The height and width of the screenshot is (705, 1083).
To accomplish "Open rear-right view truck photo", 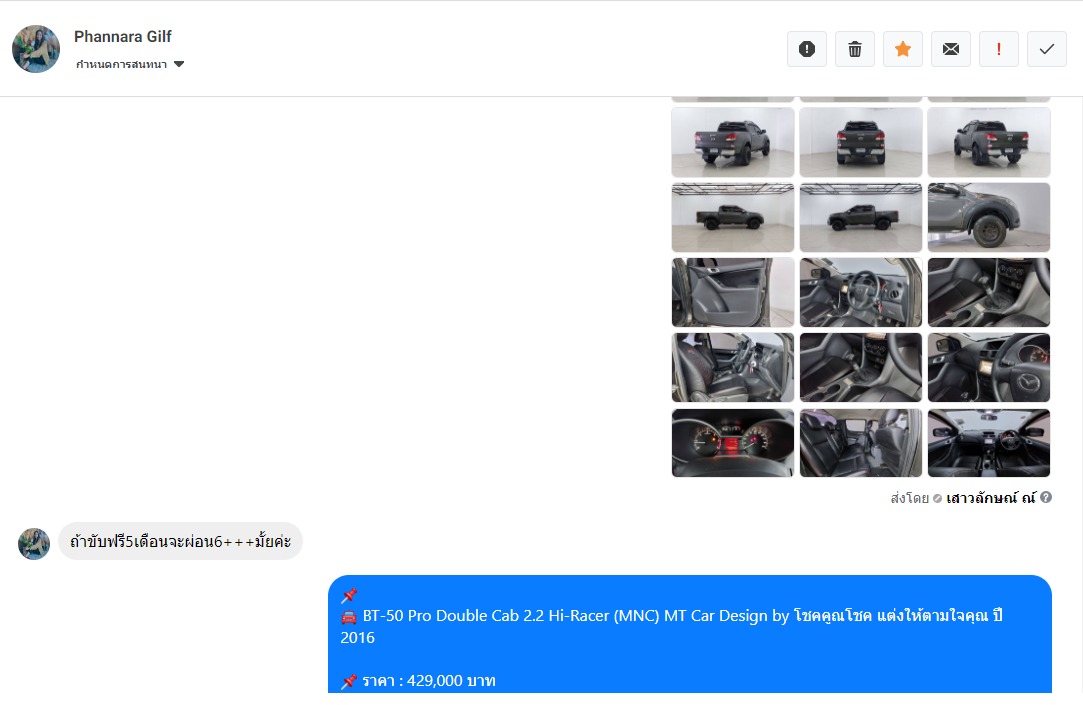I will (x=989, y=142).
